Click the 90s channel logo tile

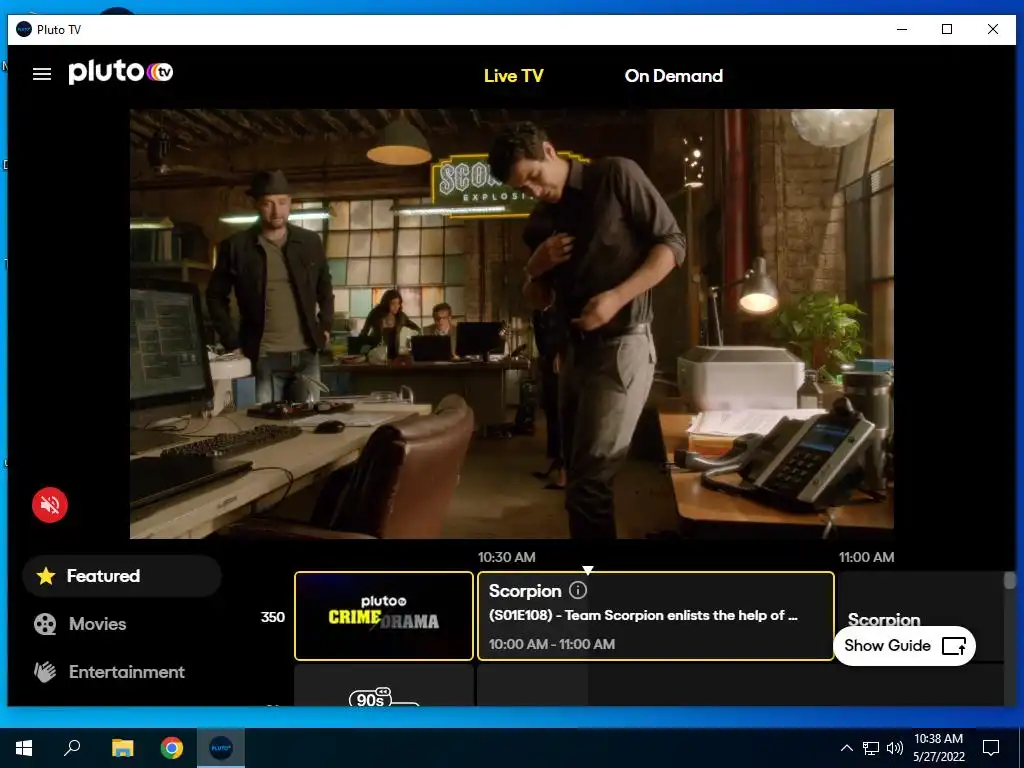[x=383, y=686]
